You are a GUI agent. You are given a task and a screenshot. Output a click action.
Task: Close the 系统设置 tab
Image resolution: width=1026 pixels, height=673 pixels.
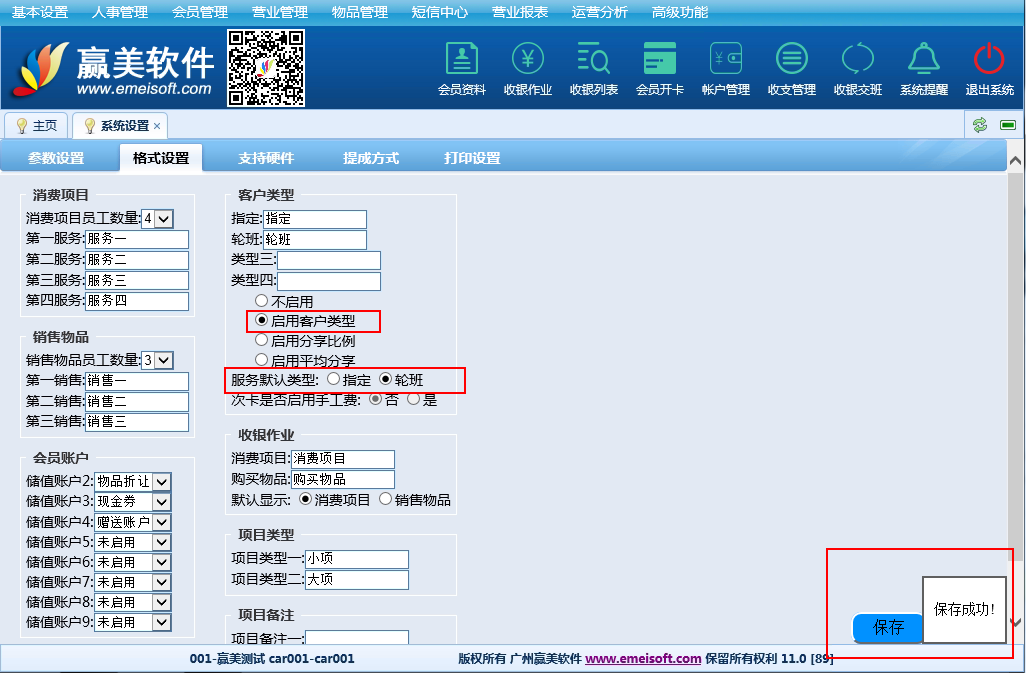pos(157,126)
